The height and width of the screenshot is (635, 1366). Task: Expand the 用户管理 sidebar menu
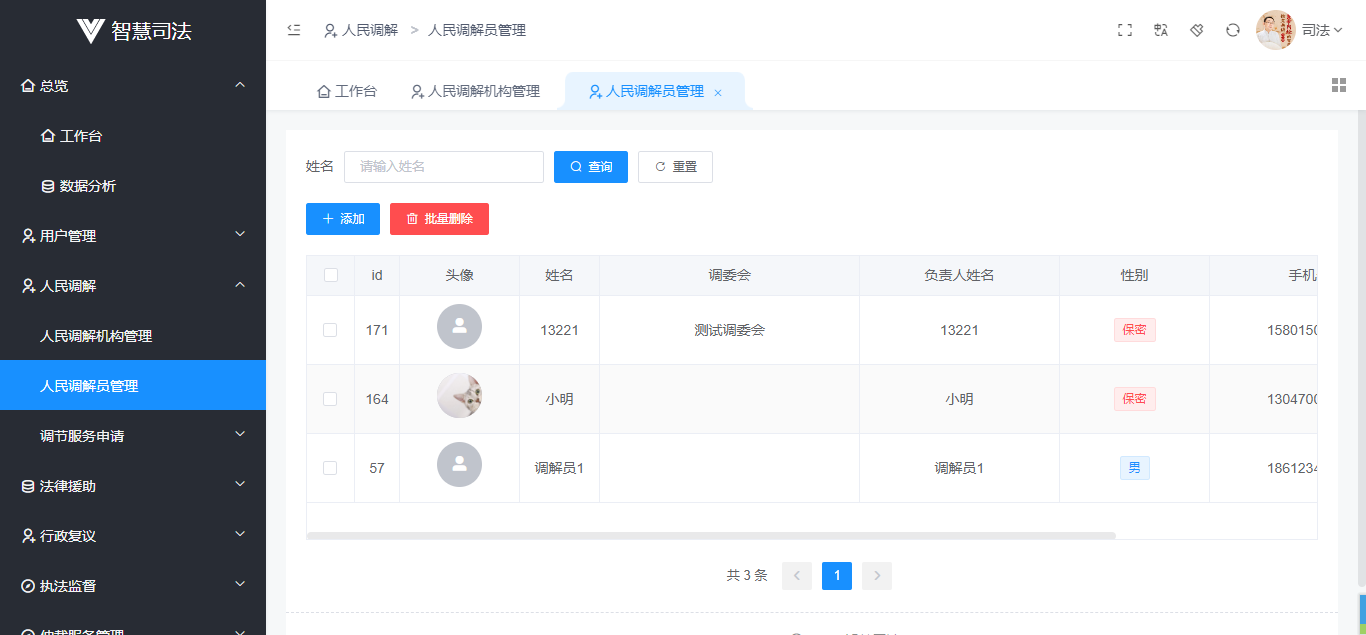click(133, 236)
